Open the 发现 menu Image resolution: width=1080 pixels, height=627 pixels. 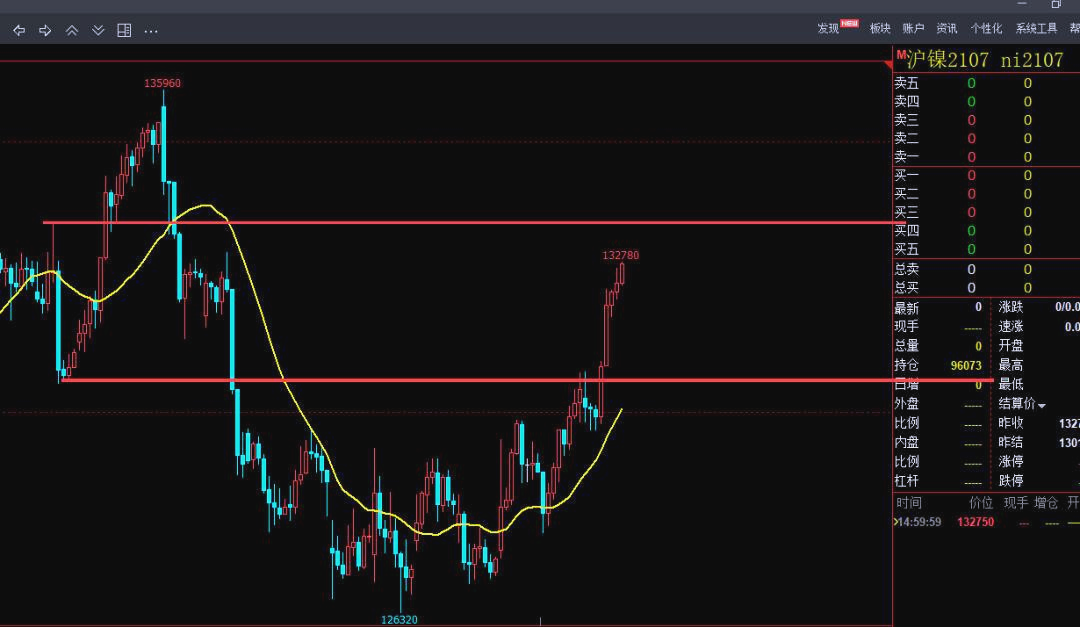pos(829,28)
